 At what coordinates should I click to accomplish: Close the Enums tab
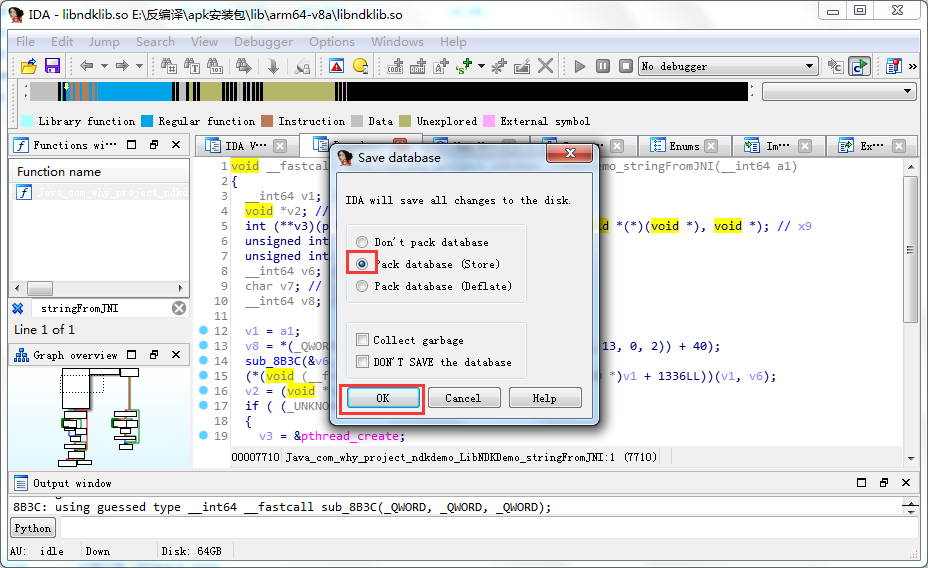point(711,146)
